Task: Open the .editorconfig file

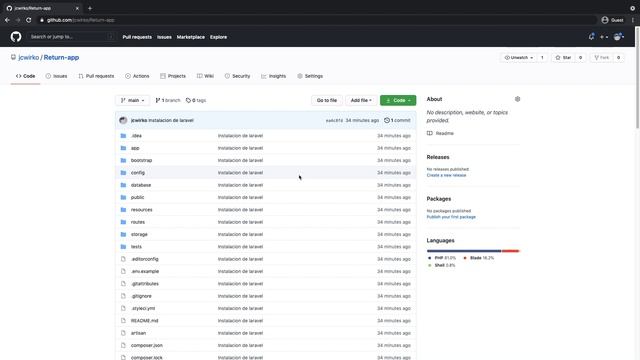Action: (144, 259)
